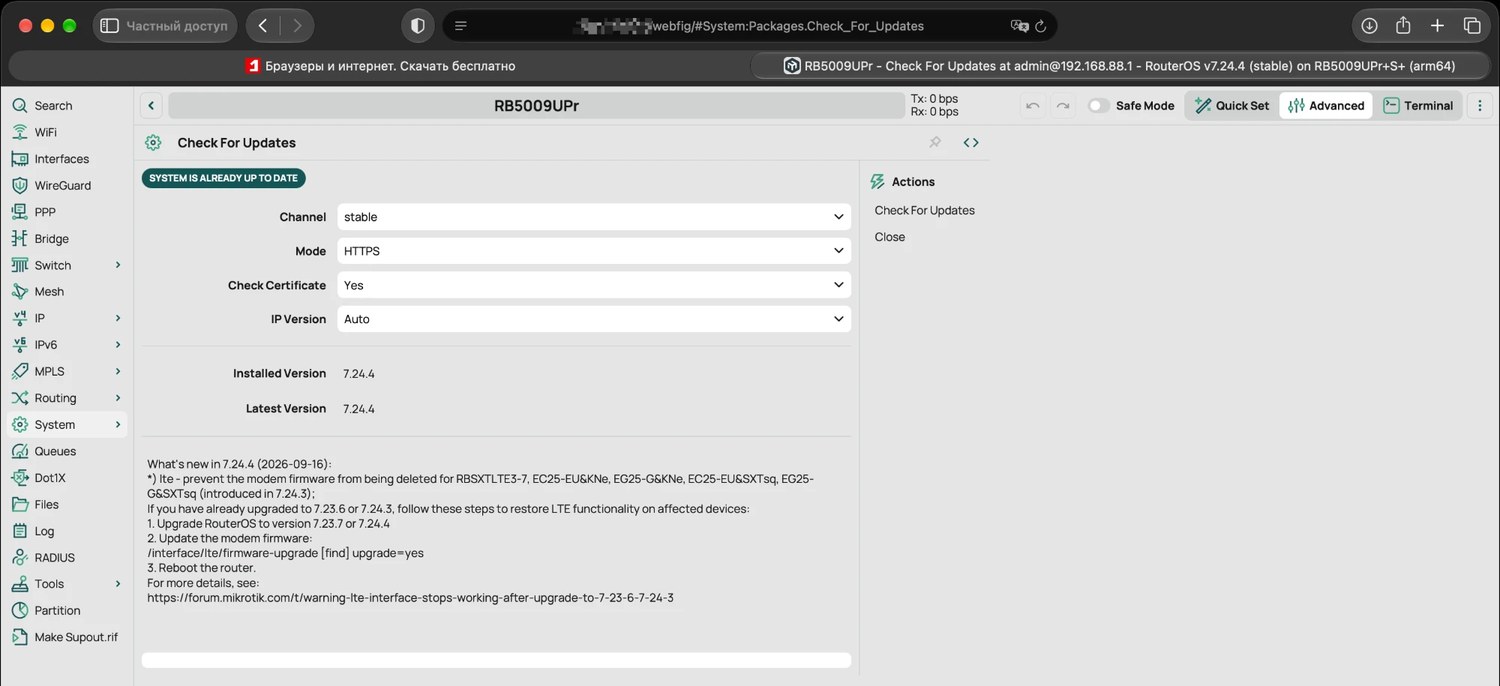Open Partition icon in sidebar
Screen dimensions: 1500x686
pyautogui.click(x=19, y=610)
